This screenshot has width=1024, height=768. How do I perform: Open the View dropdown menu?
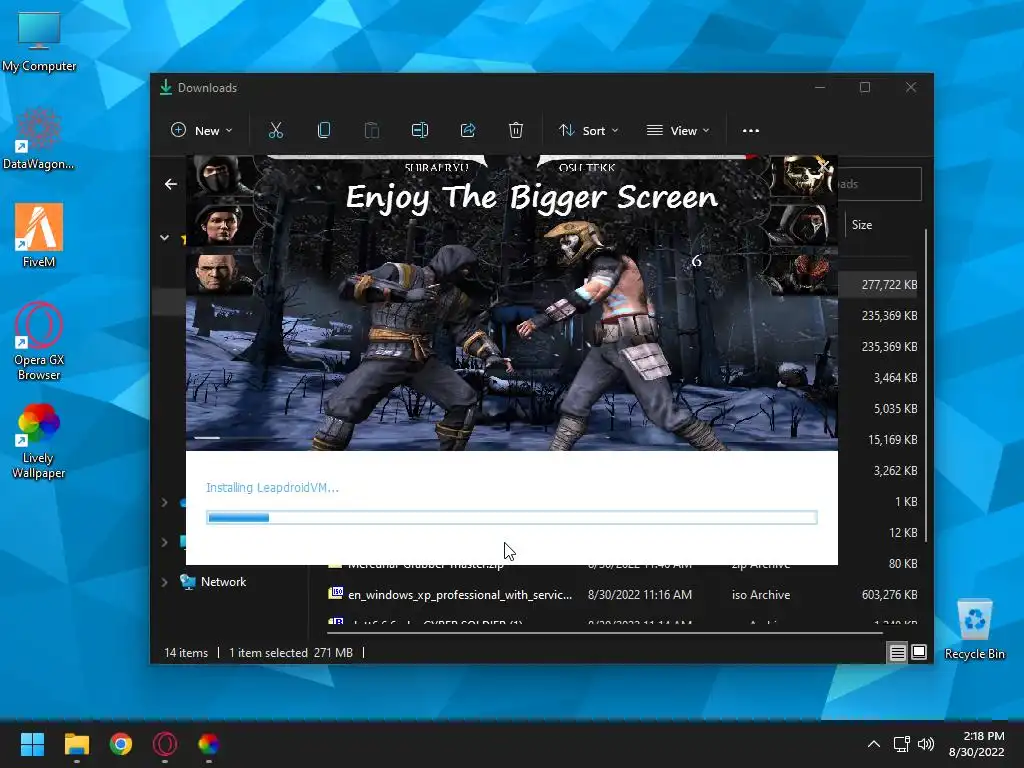point(678,131)
